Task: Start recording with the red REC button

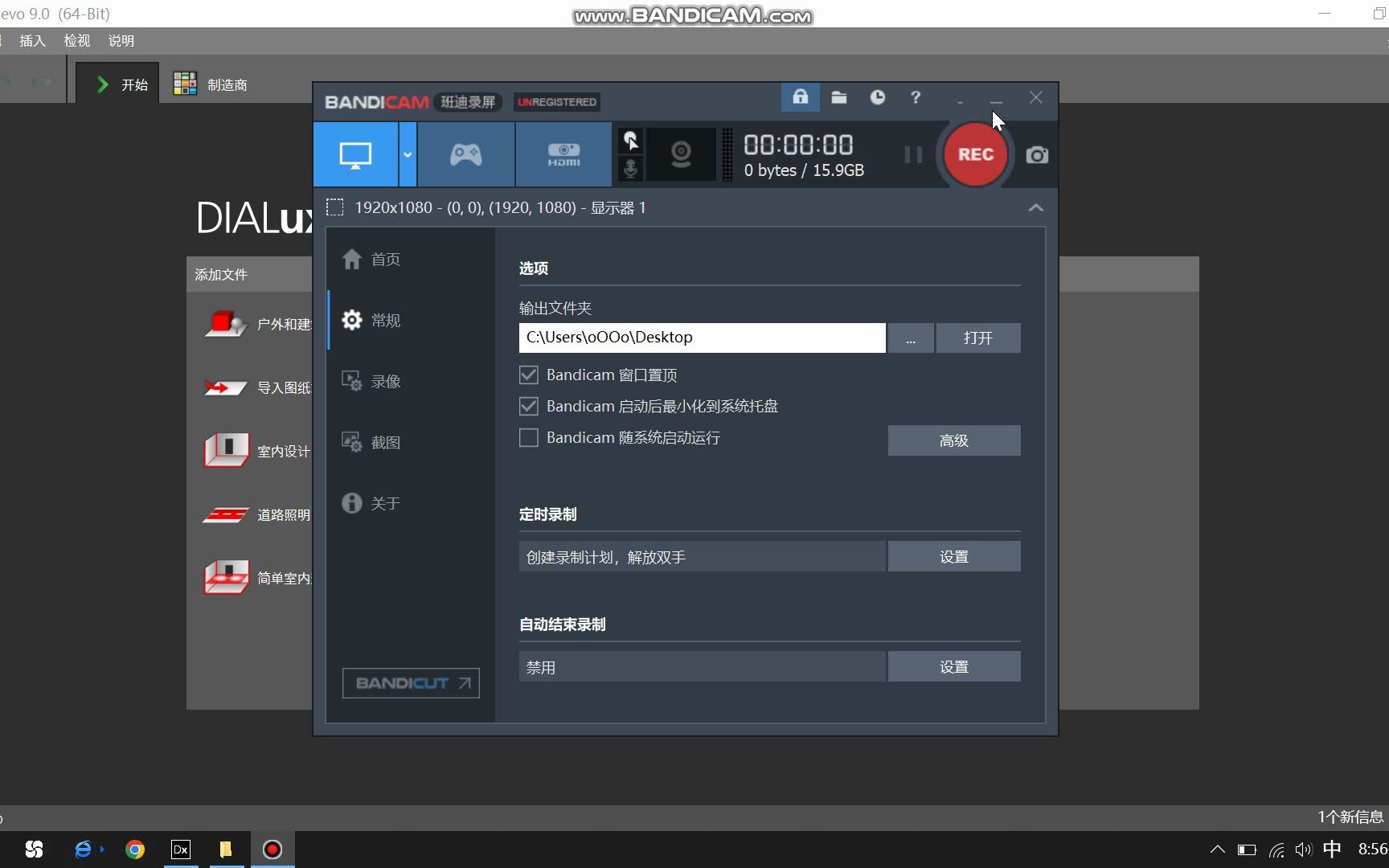Action: coord(975,154)
